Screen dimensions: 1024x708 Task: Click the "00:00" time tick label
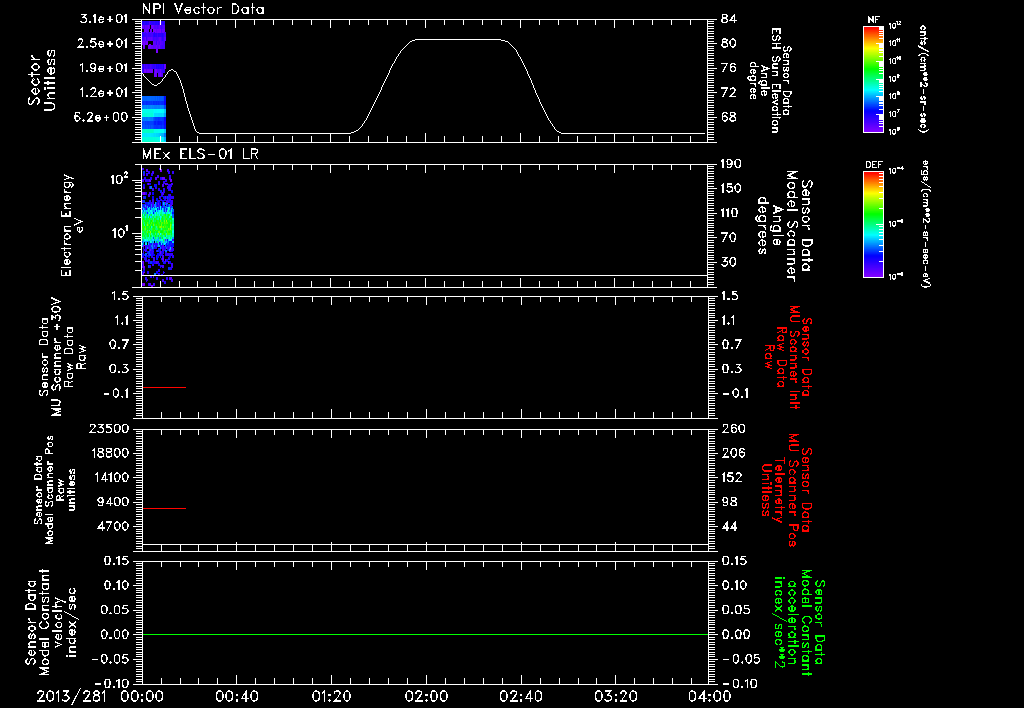tap(142, 696)
